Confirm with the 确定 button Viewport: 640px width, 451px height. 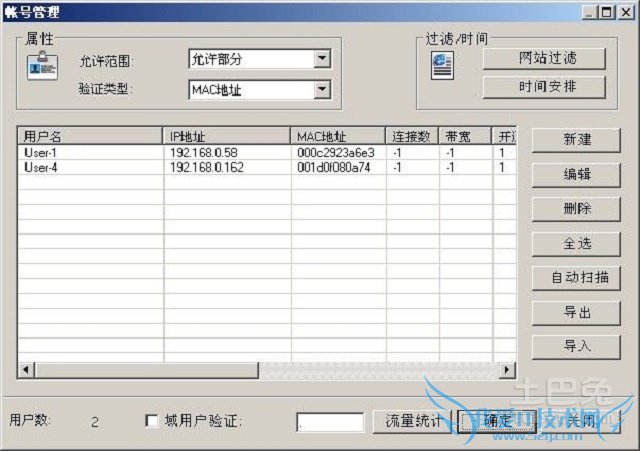click(497, 421)
